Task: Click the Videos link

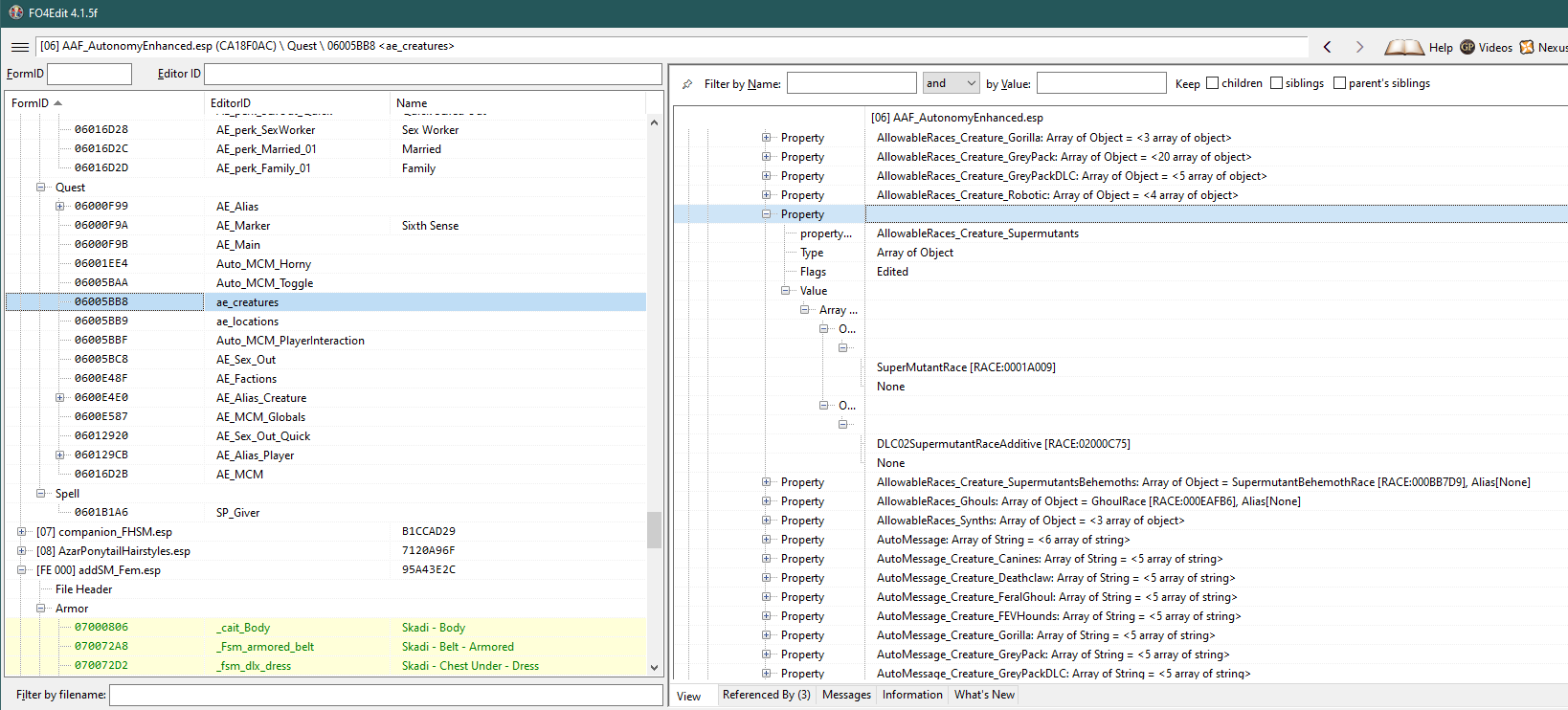Action: click(x=1495, y=48)
